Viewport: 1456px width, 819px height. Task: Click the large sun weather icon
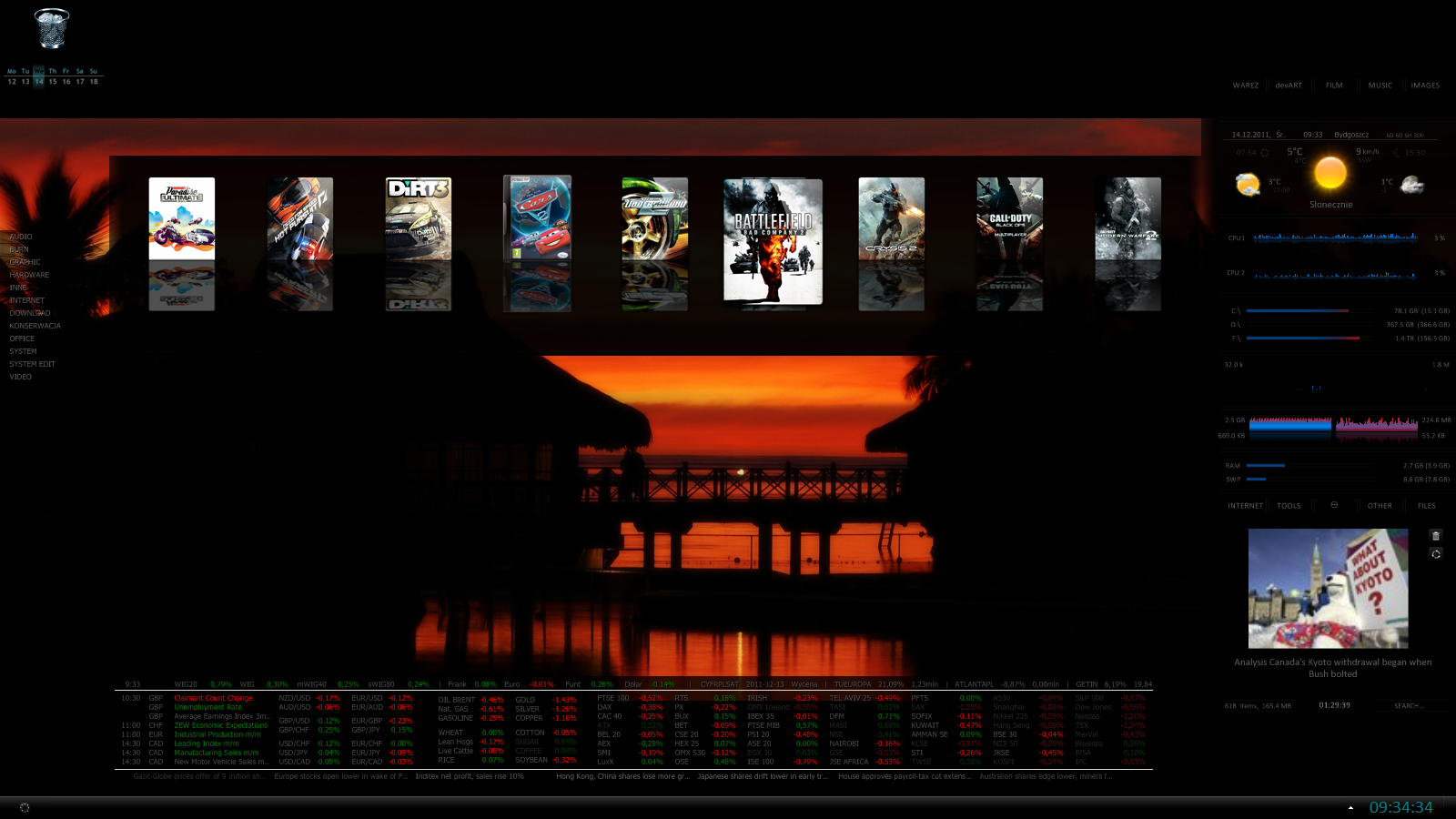[x=1330, y=172]
